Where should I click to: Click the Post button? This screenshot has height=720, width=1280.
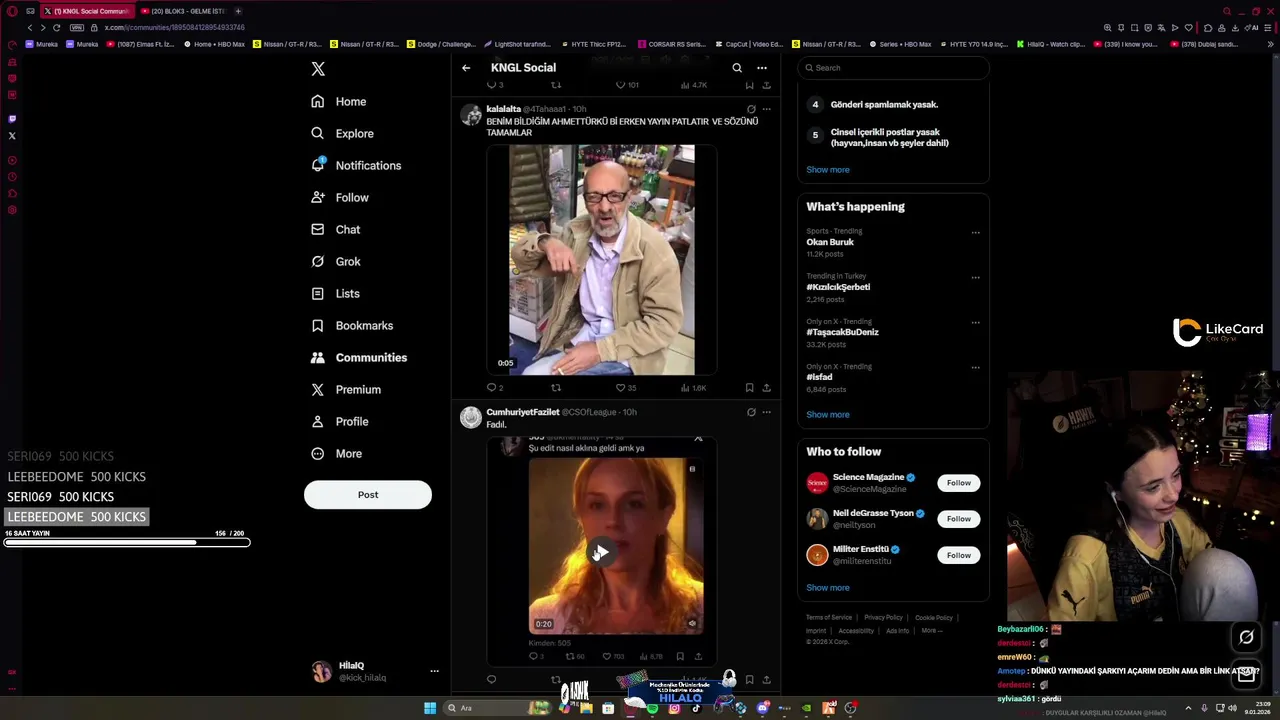pos(368,494)
